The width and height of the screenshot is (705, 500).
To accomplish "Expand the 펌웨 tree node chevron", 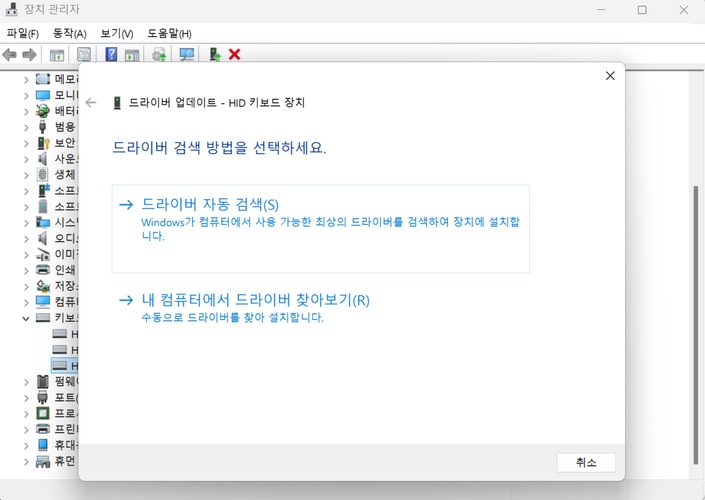I will coord(26,382).
